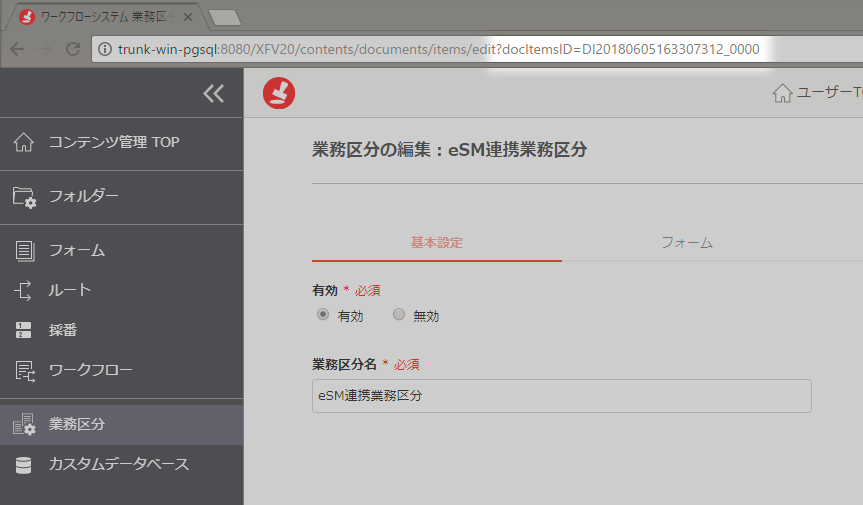Screen dimensions: 863x505
Task: Click the home icon beside コンテンツ管理 TOP
Action: click(x=24, y=142)
